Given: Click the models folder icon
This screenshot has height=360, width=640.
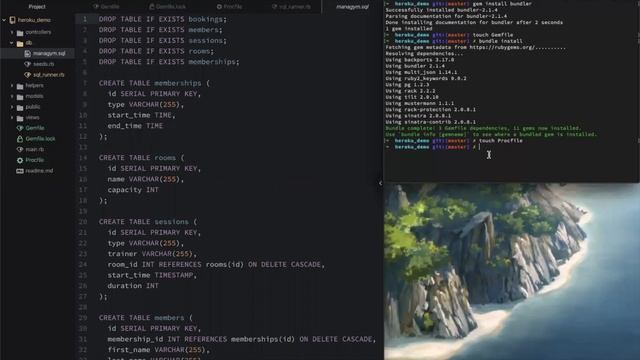Looking at the screenshot, I should pos(20,96).
